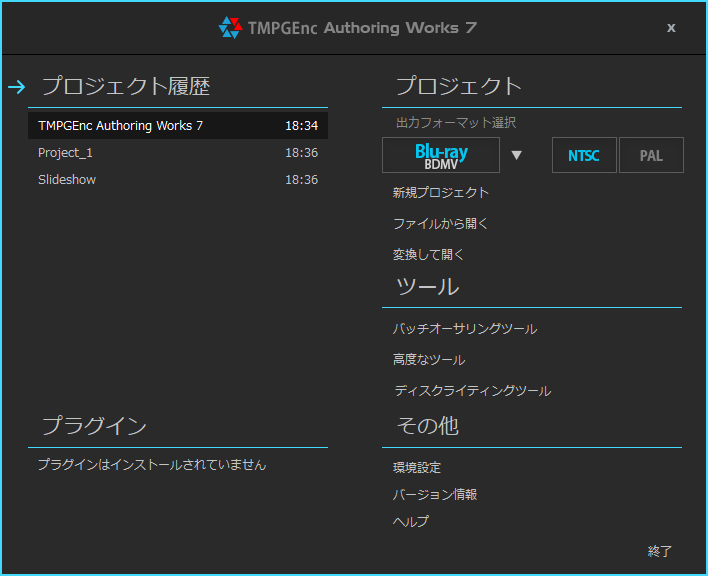Open the Project_1 history entry

(178, 153)
